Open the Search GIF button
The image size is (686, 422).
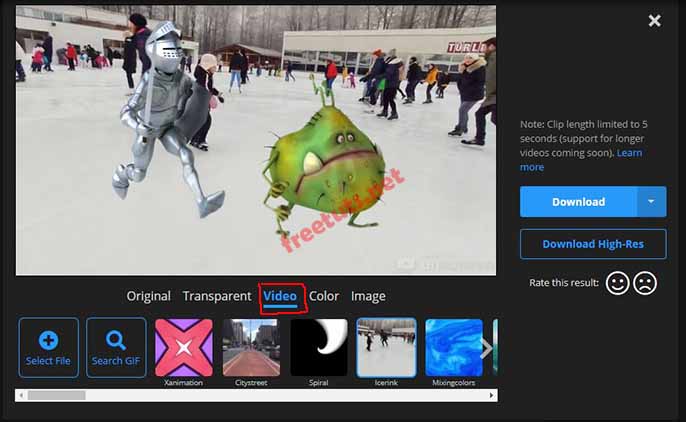click(x=116, y=348)
